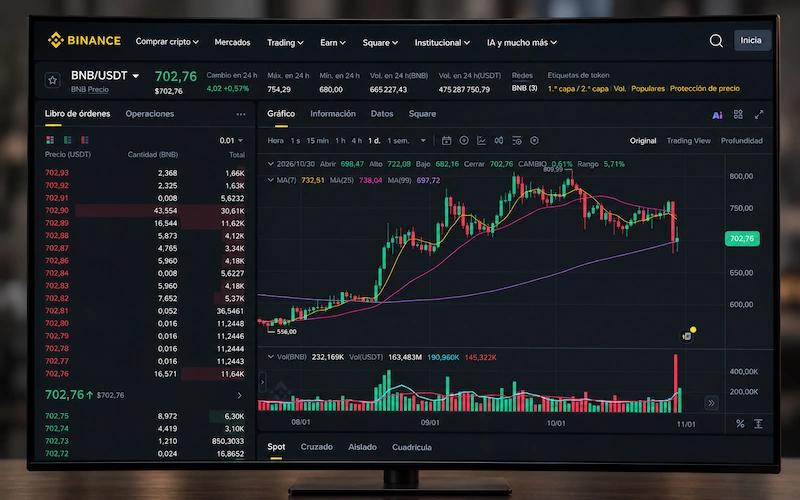Select the Aislado margin tab

pyautogui.click(x=362, y=447)
